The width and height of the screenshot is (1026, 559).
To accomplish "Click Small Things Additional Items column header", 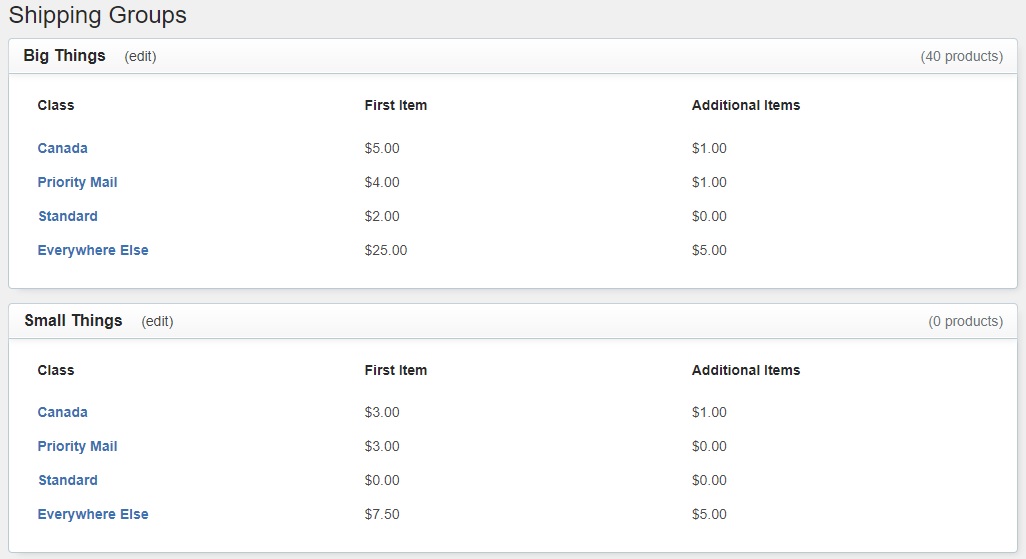I will pyautogui.click(x=745, y=370).
